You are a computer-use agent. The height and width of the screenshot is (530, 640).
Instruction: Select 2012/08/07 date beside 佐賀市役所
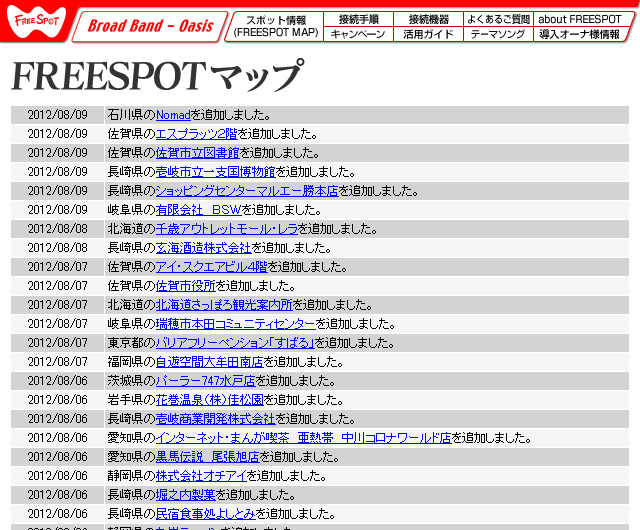pyautogui.click(x=58, y=286)
